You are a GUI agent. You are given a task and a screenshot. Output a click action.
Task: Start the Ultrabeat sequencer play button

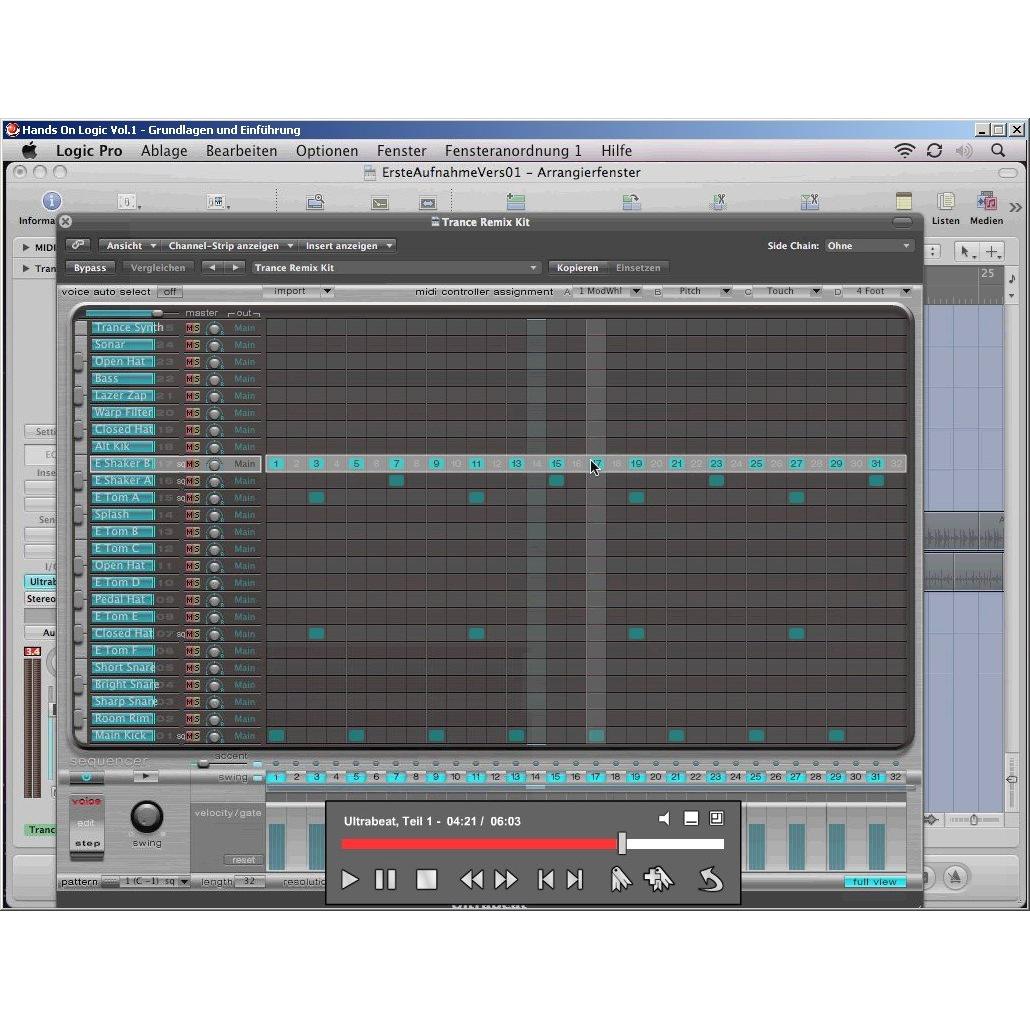(145, 776)
